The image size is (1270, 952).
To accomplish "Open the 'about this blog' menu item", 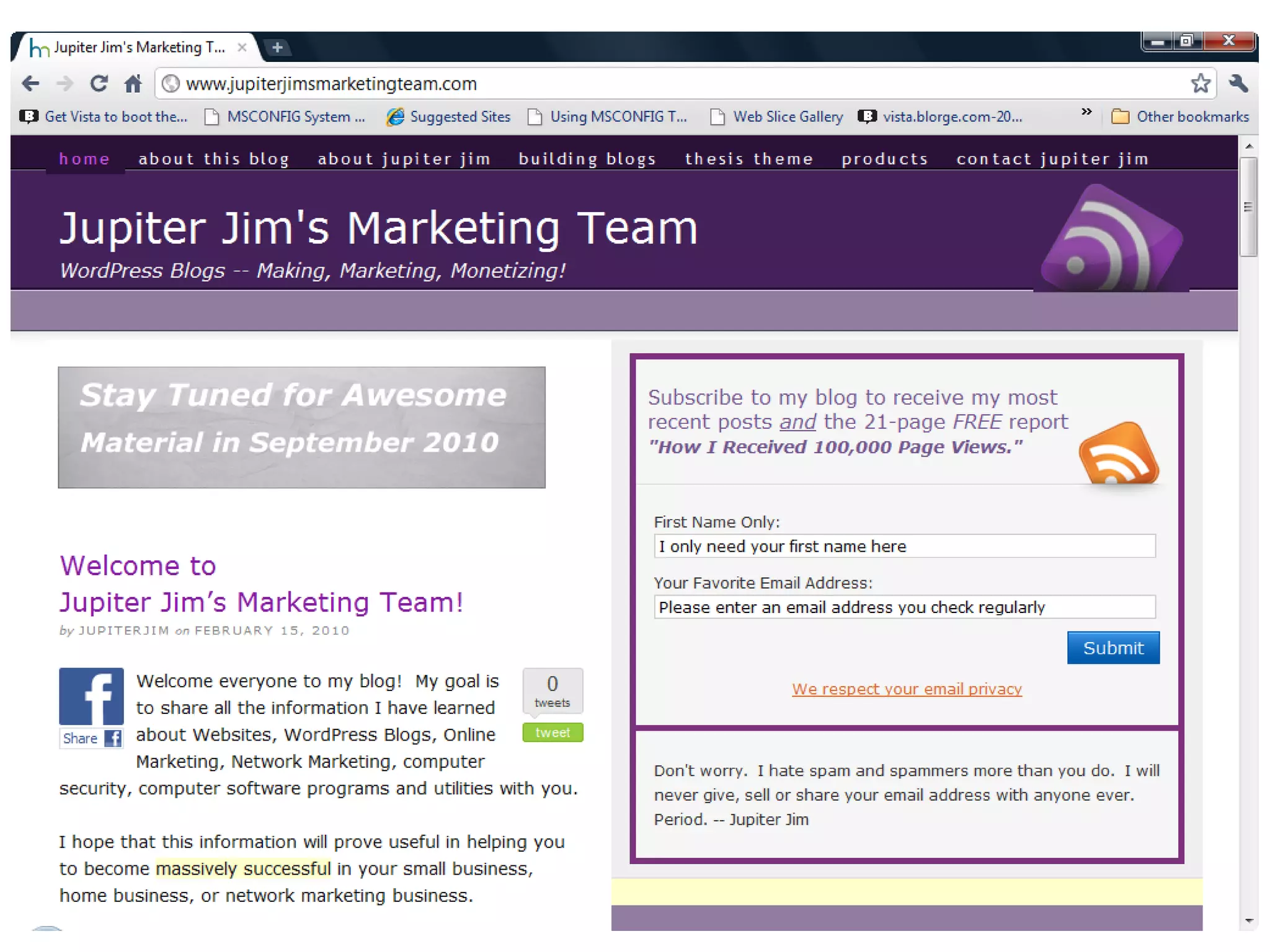I will coord(214,159).
